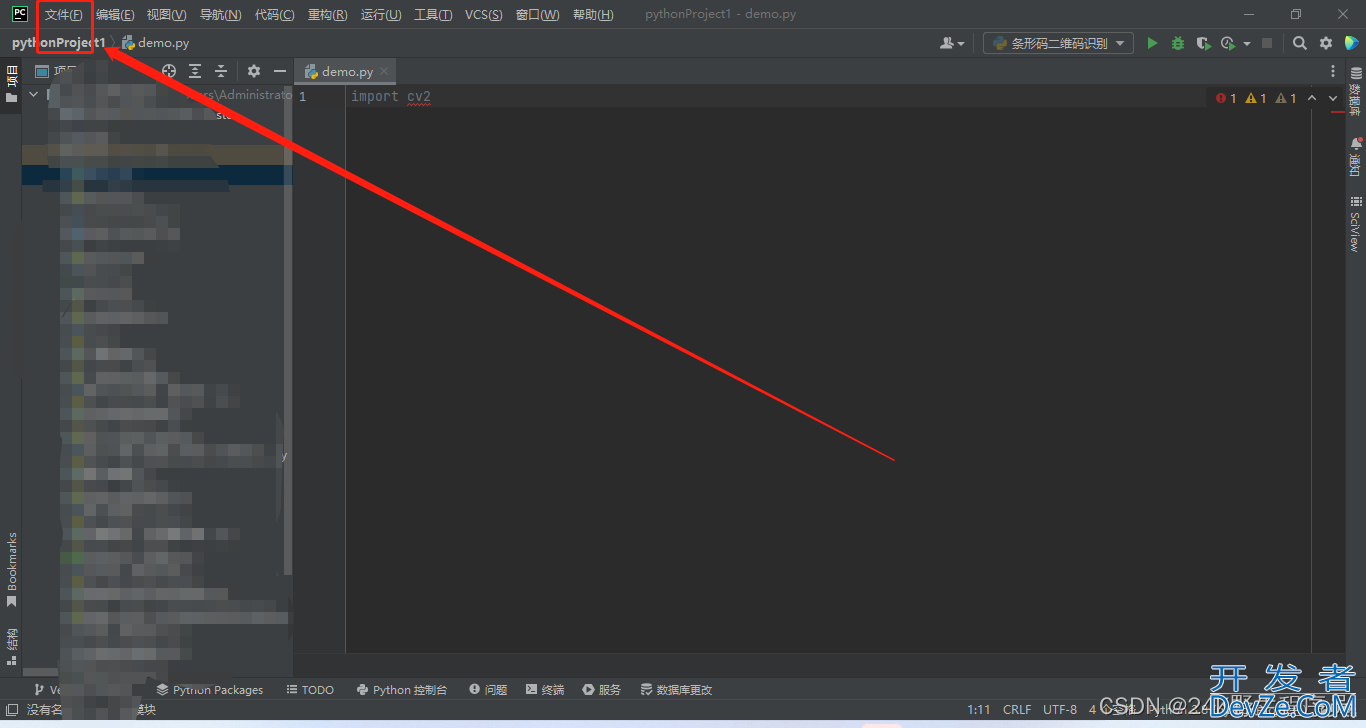Hide the project panel with minus icon
Viewport: 1366px width, 728px height.
(x=280, y=71)
